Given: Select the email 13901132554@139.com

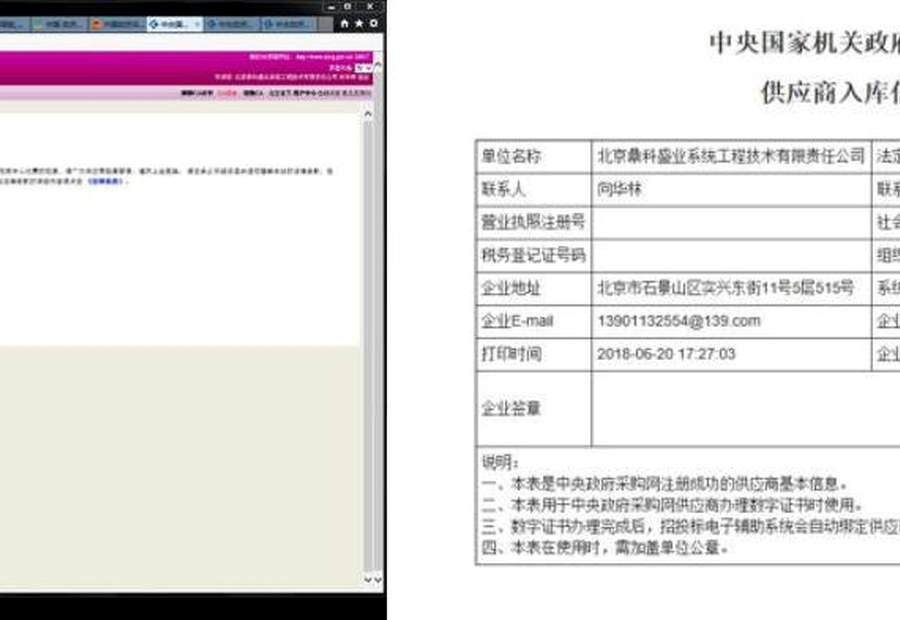Looking at the screenshot, I should [x=678, y=321].
